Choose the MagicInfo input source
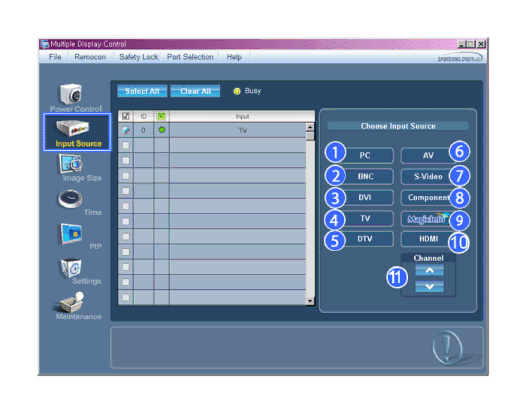526x413 pixels. tap(427, 219)
